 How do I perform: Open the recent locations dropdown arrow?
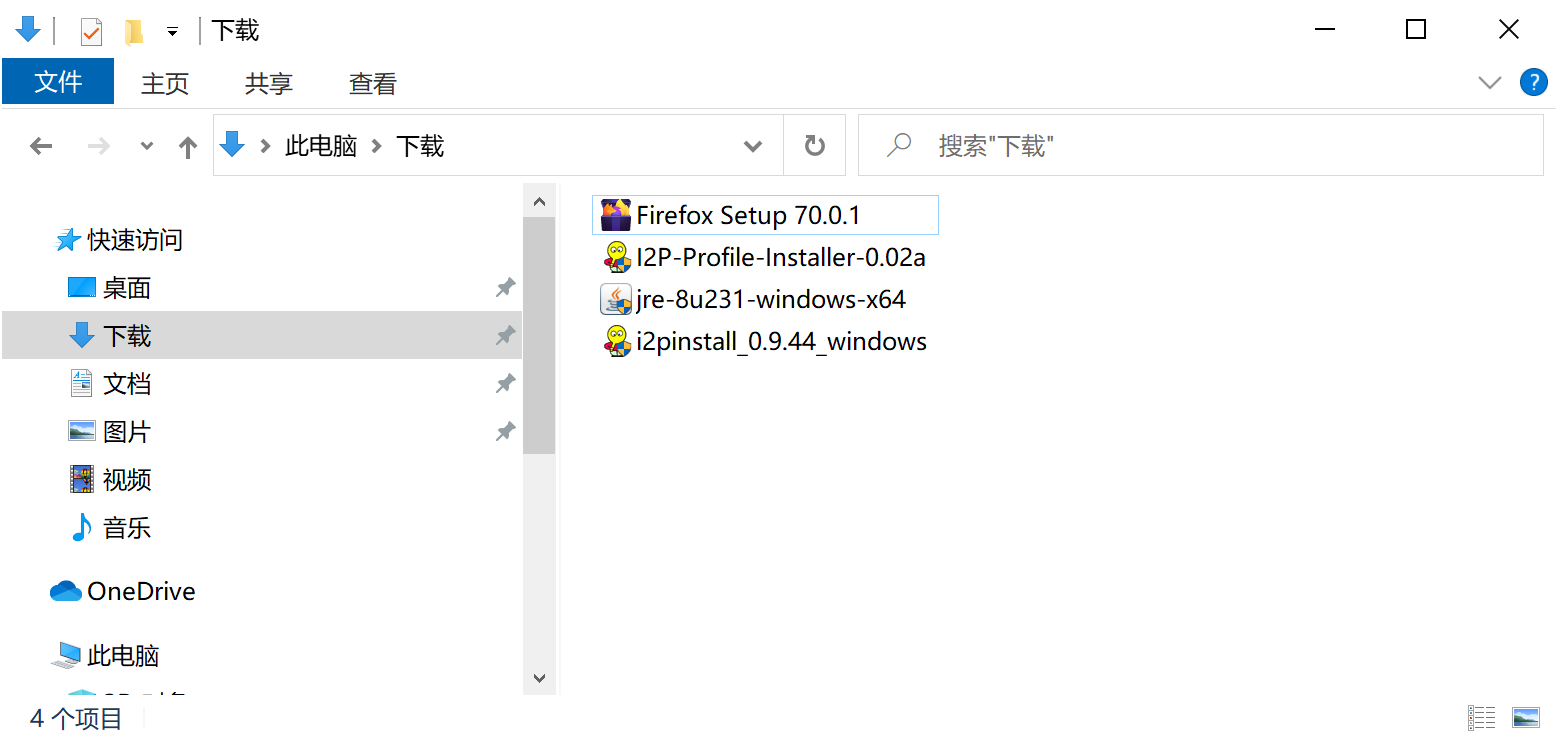point(147,147)
